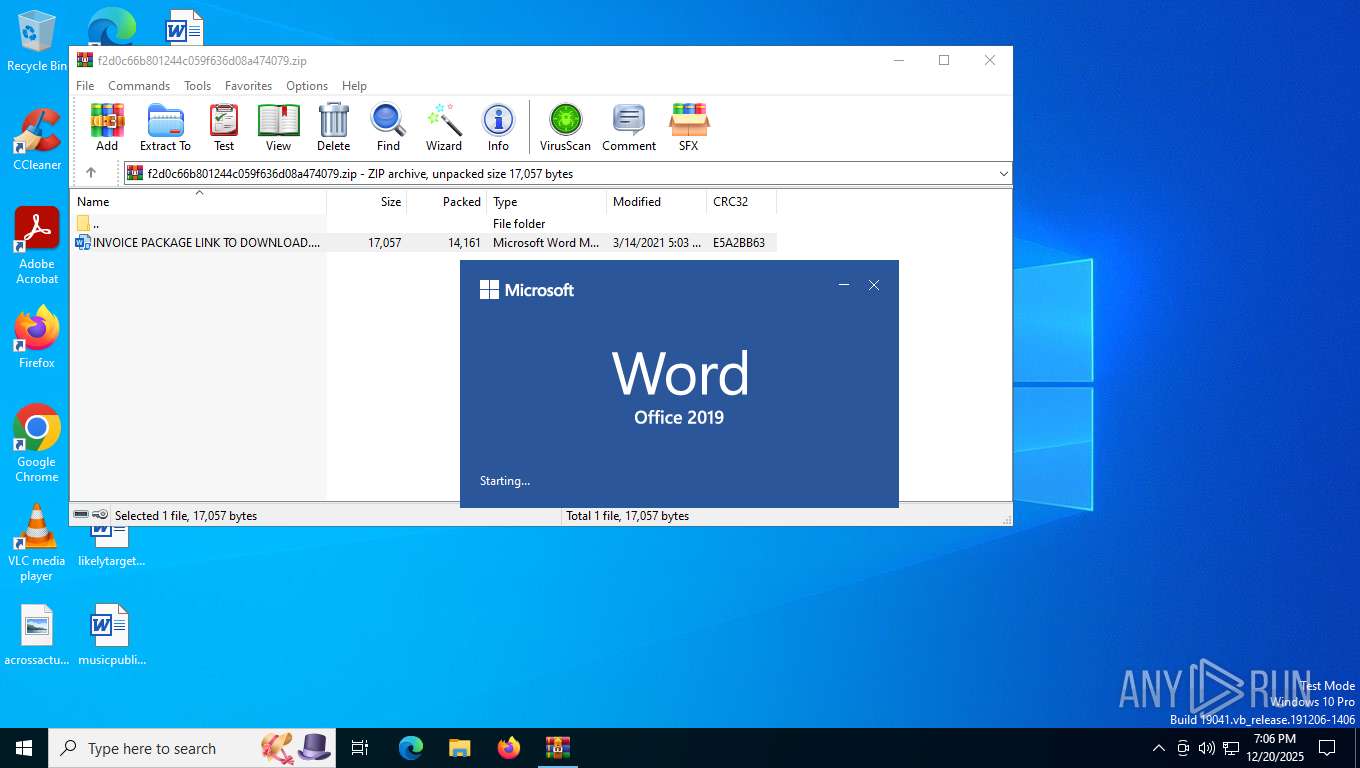Sort by the Type column header
Screen dimensions: 1360x768
pos(547,201)
